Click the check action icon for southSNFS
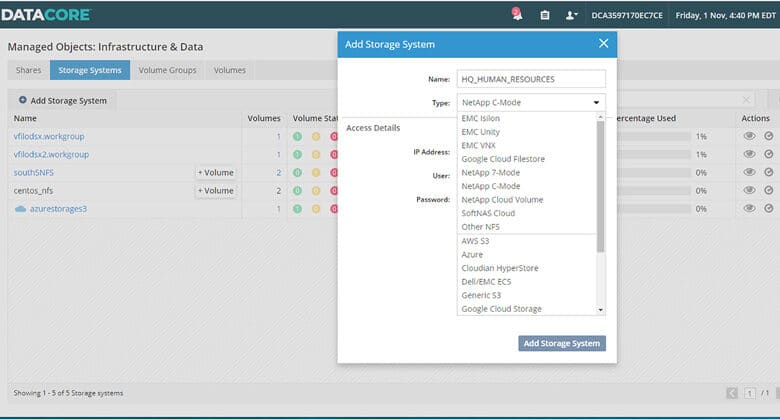The image size is (780, 419). (x=769, y=172)
